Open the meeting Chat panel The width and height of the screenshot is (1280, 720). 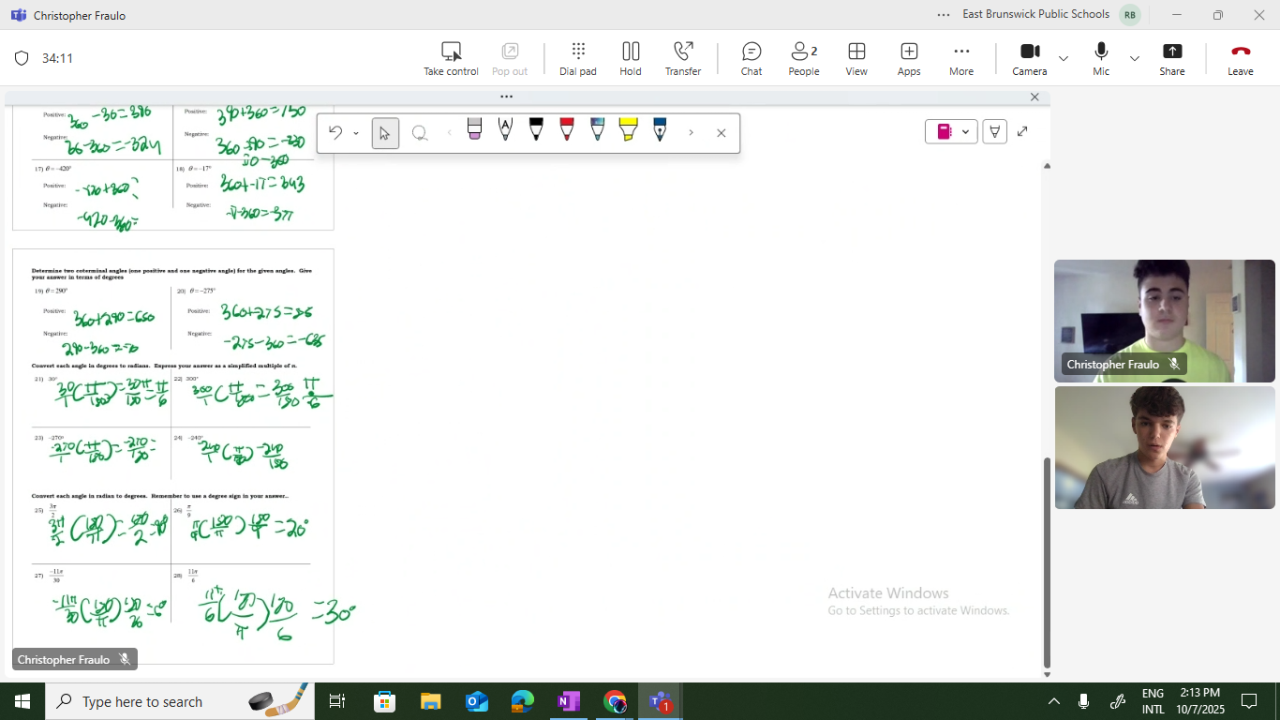[751, 59]
